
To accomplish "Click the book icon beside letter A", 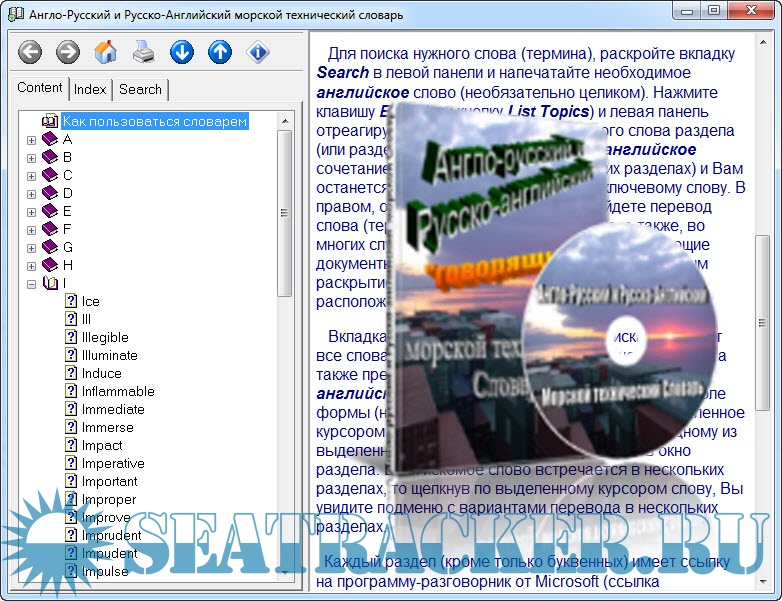I will [50, 140].
